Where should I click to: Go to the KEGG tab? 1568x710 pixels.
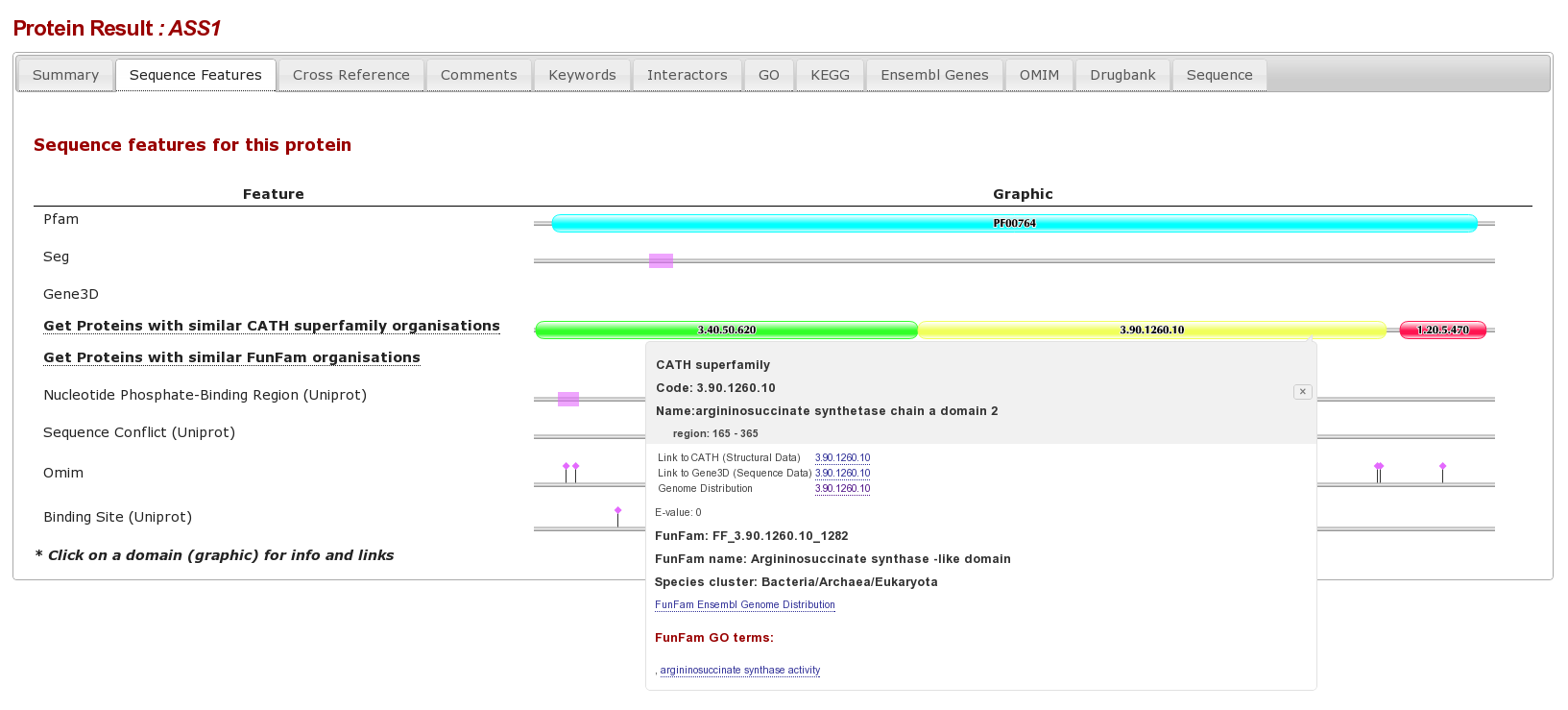(x=830, y=75)
